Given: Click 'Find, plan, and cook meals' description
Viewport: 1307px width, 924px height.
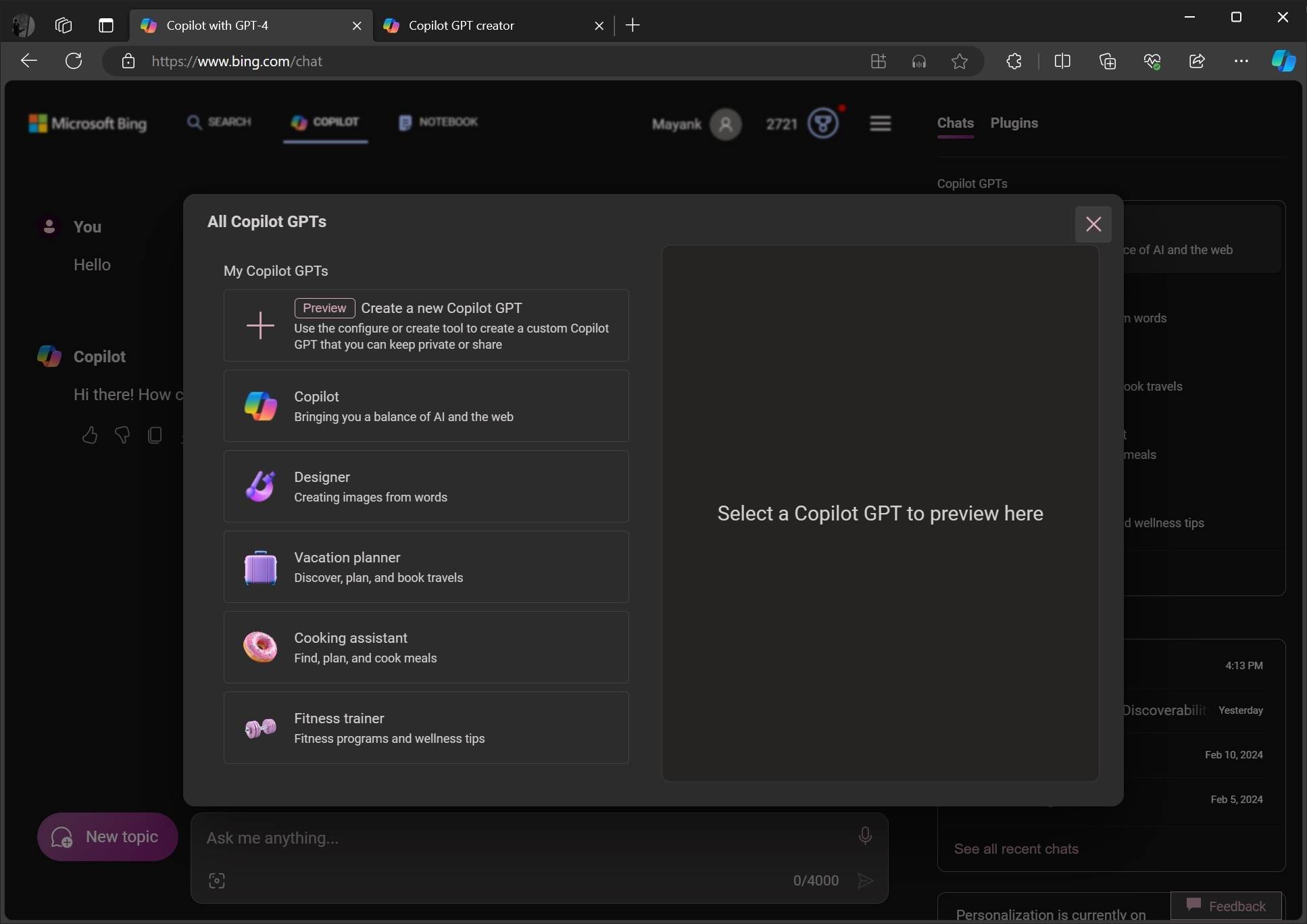Looking at the screenshot, I should (365, 658).
